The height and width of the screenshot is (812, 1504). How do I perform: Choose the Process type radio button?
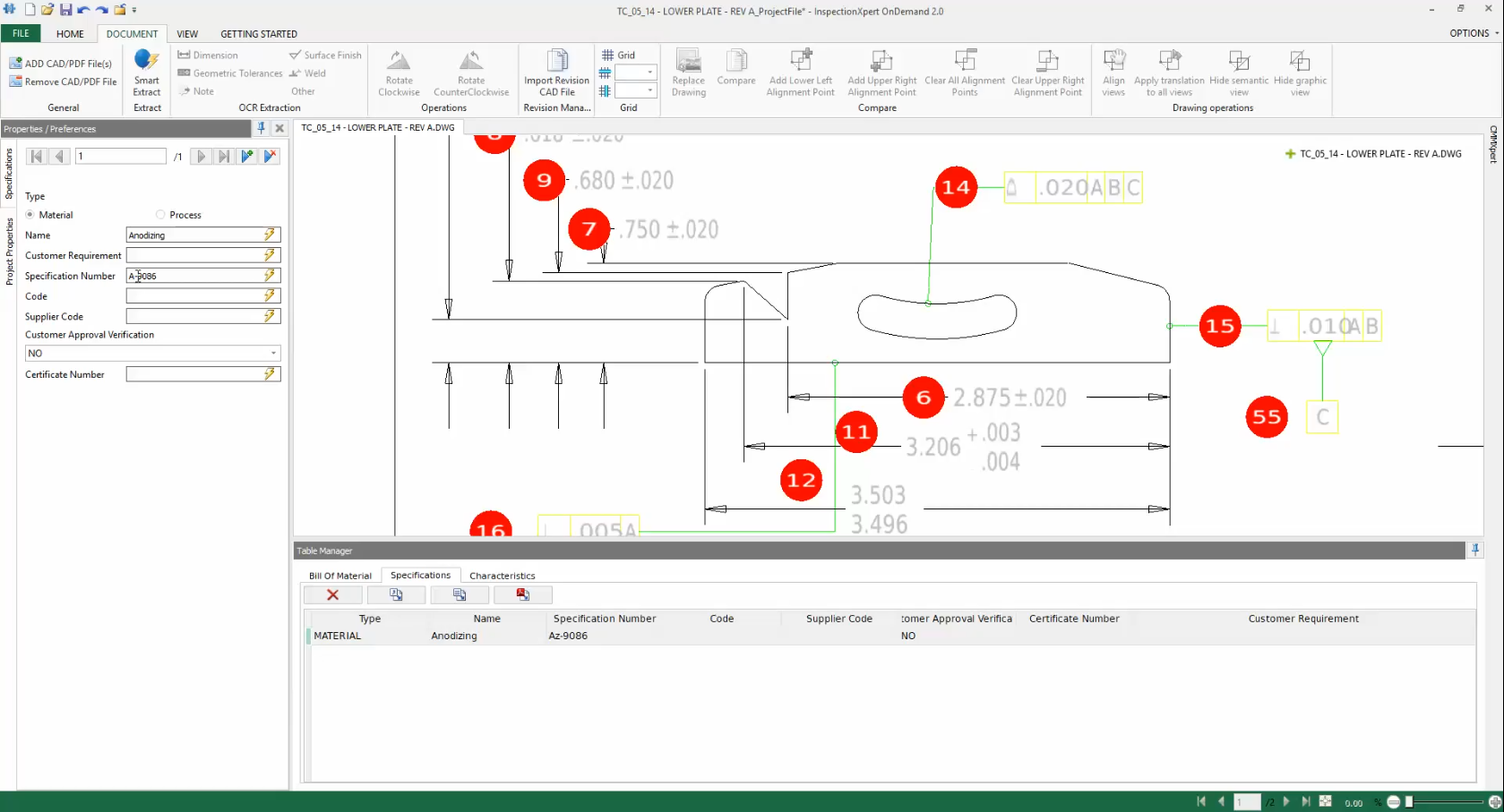point(159,215)
